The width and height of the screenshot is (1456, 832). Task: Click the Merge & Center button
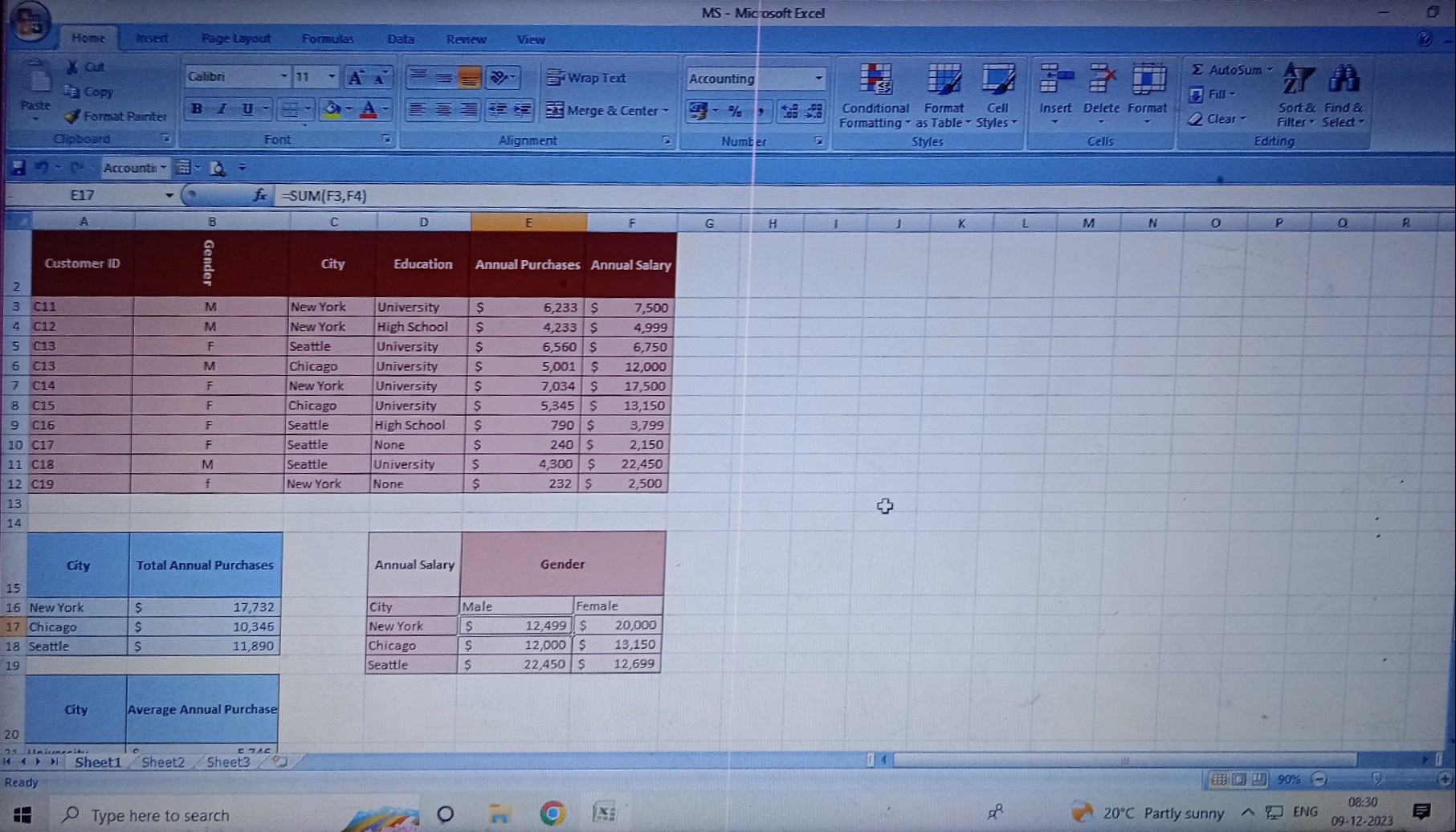(606, 110)
